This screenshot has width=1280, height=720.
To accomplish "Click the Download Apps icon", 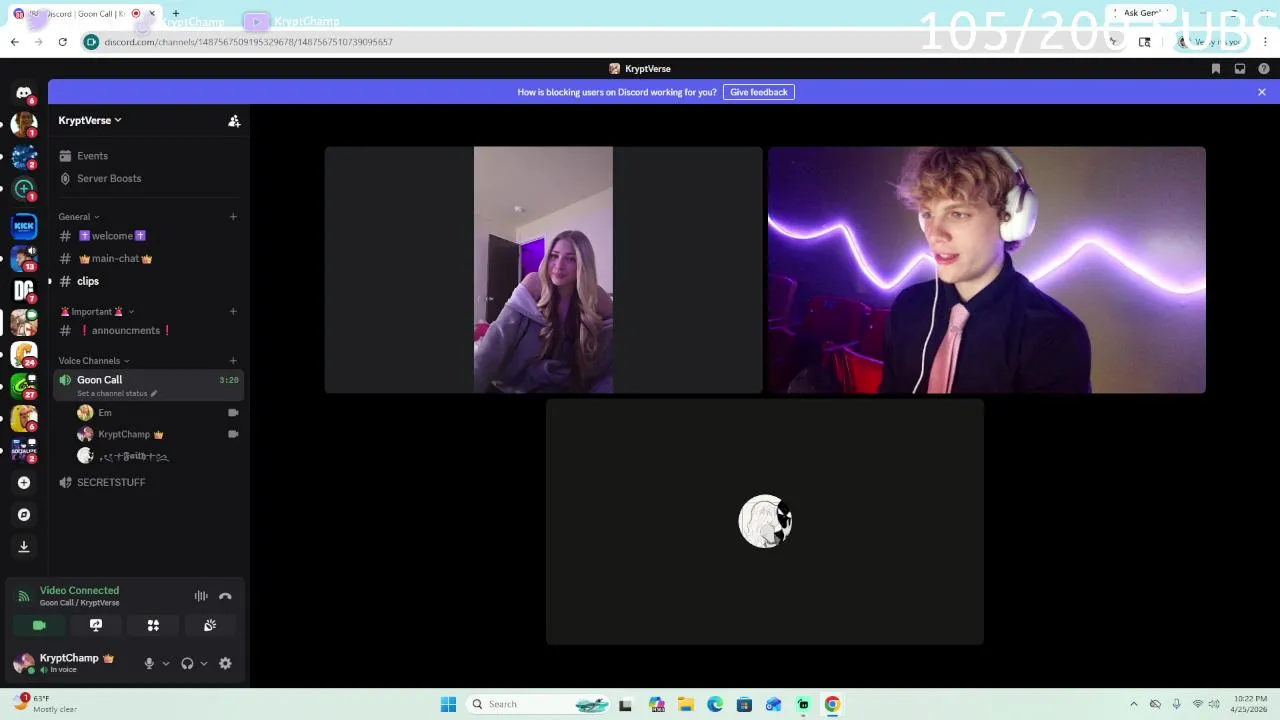I will (24, 546).
